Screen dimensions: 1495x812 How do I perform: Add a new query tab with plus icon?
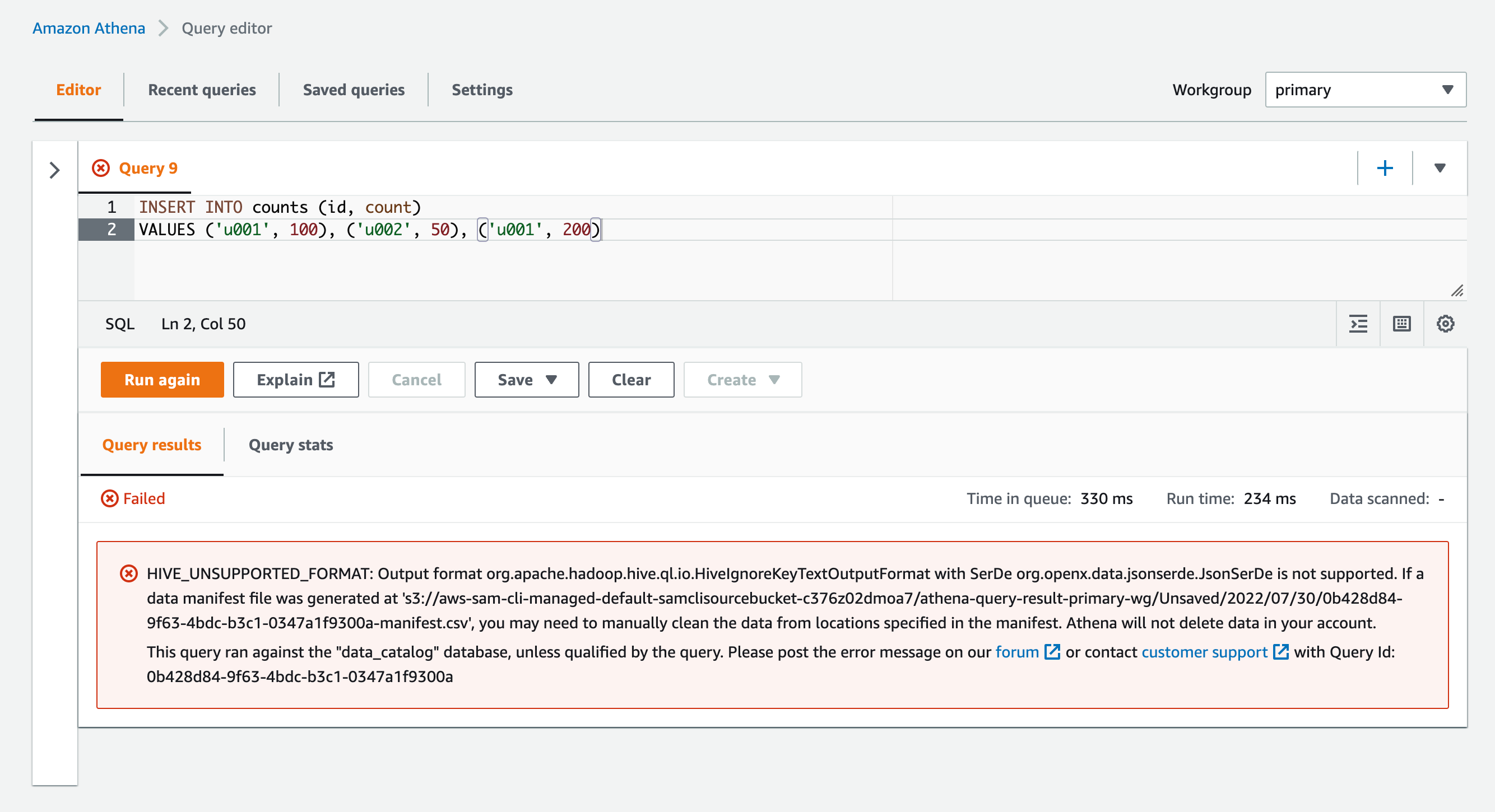tap(1385, 168)
